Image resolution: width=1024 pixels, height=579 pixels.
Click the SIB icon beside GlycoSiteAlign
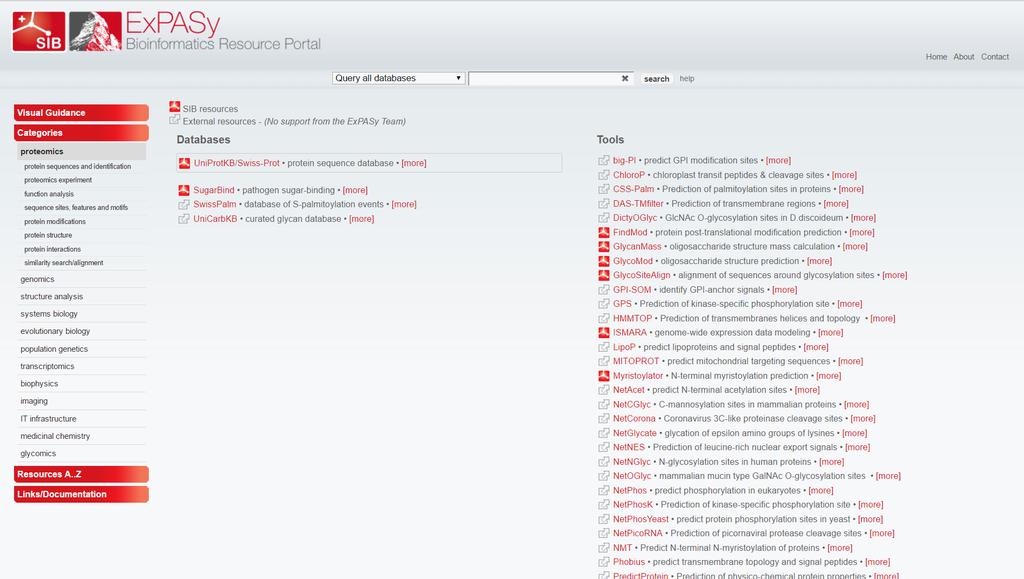[604, 275]
